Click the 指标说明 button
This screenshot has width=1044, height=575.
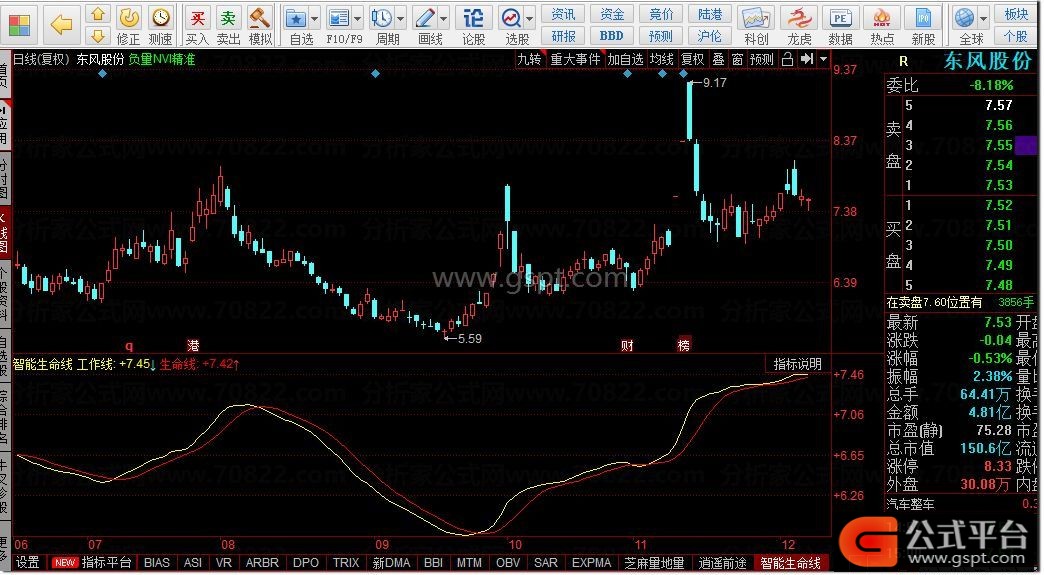click(798, 364)
